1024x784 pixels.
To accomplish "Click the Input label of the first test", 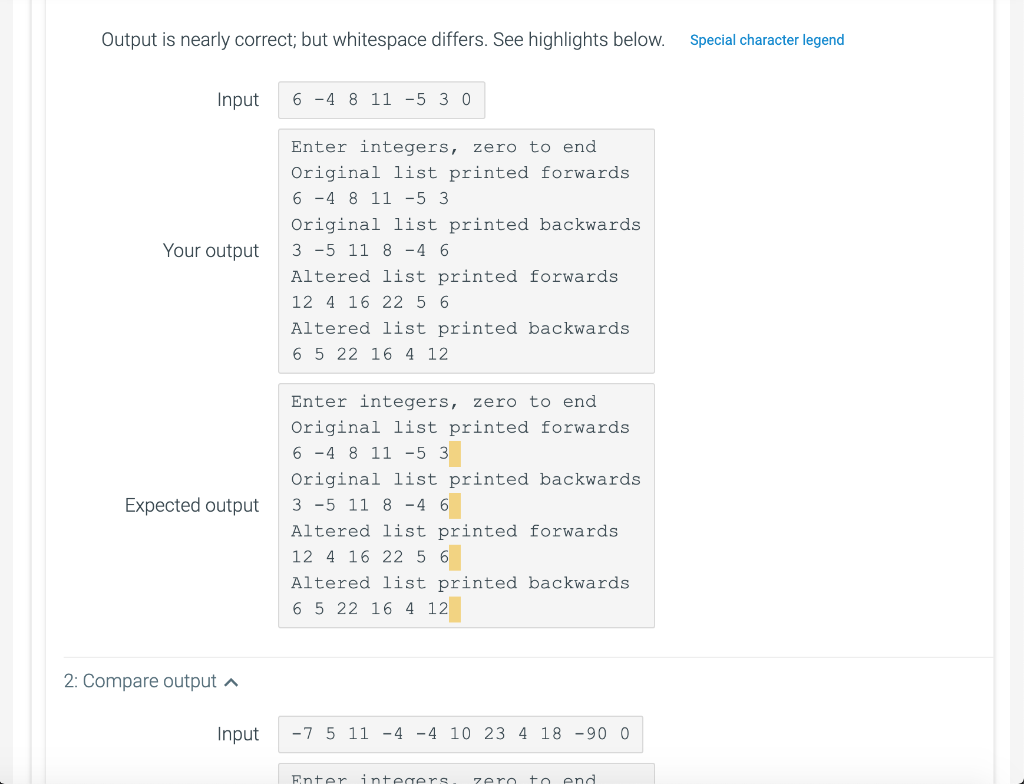I will 238,100.
